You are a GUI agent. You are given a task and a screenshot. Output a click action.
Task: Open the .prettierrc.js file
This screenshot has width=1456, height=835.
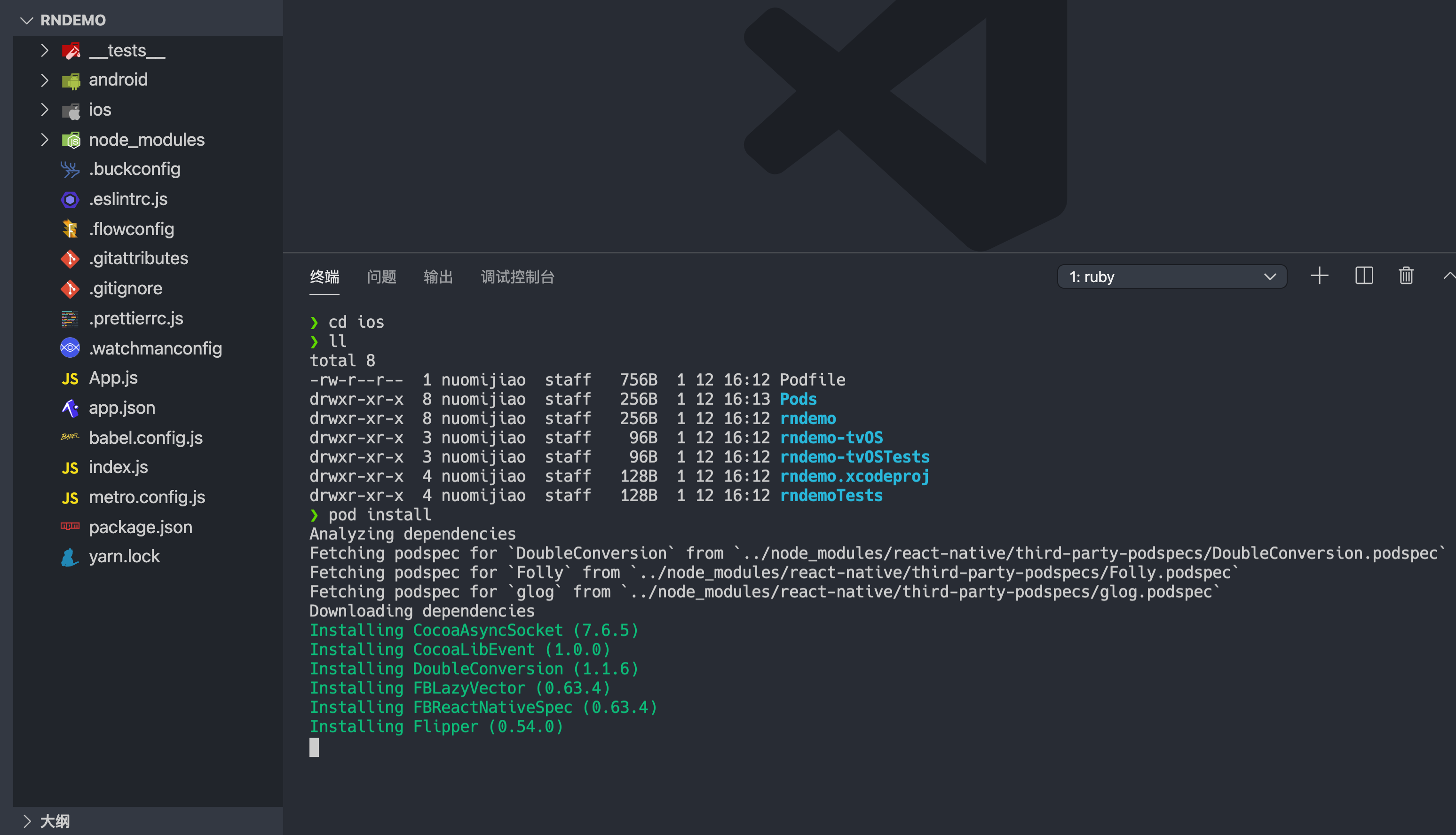tap(136, 318)
